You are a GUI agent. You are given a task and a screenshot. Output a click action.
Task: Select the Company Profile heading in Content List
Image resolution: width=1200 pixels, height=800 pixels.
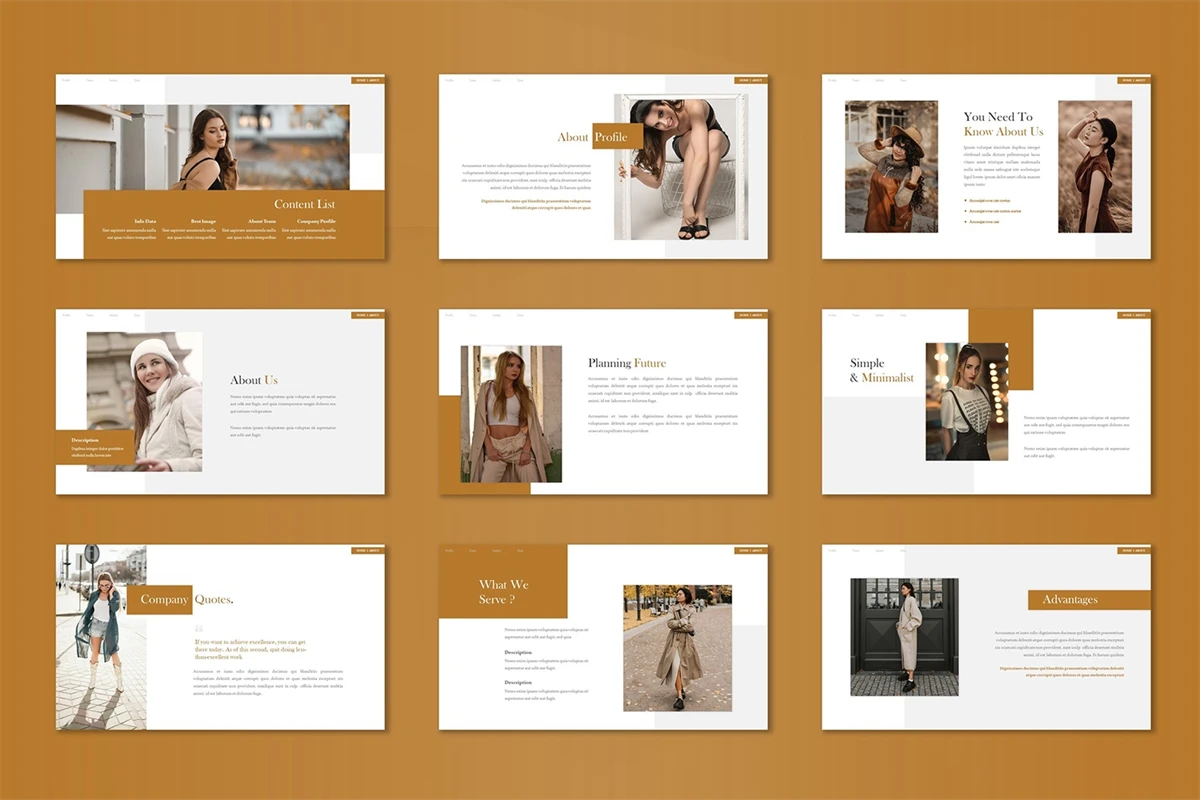coord(316,221)
